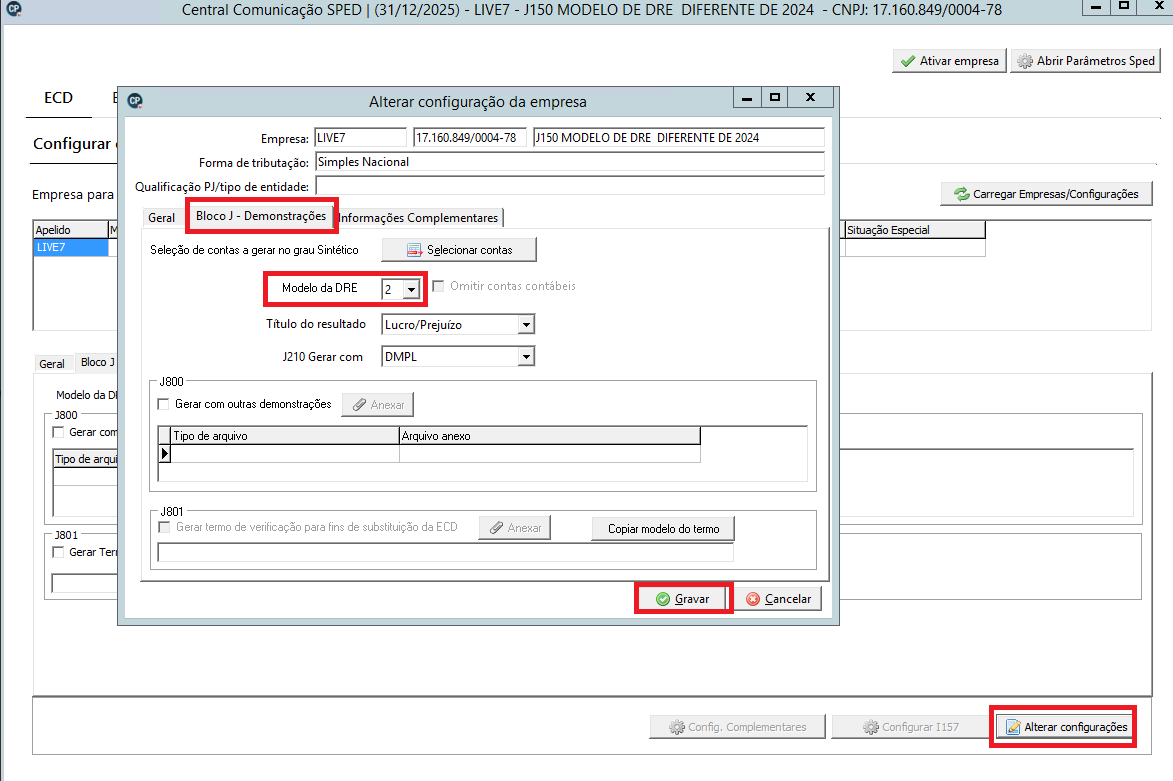
Task: Click the J801 file path text field
Action: [x=446, y=552]
